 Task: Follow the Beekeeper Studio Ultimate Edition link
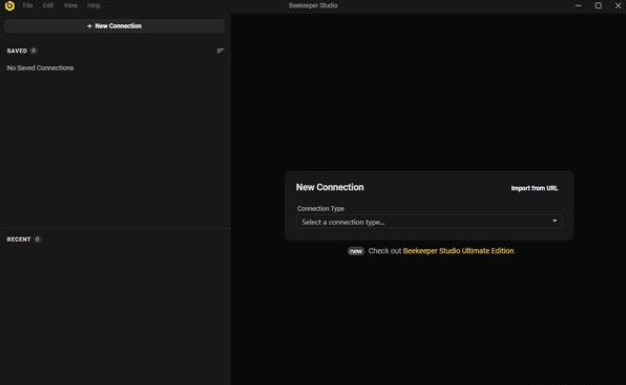tap(458, 251)
